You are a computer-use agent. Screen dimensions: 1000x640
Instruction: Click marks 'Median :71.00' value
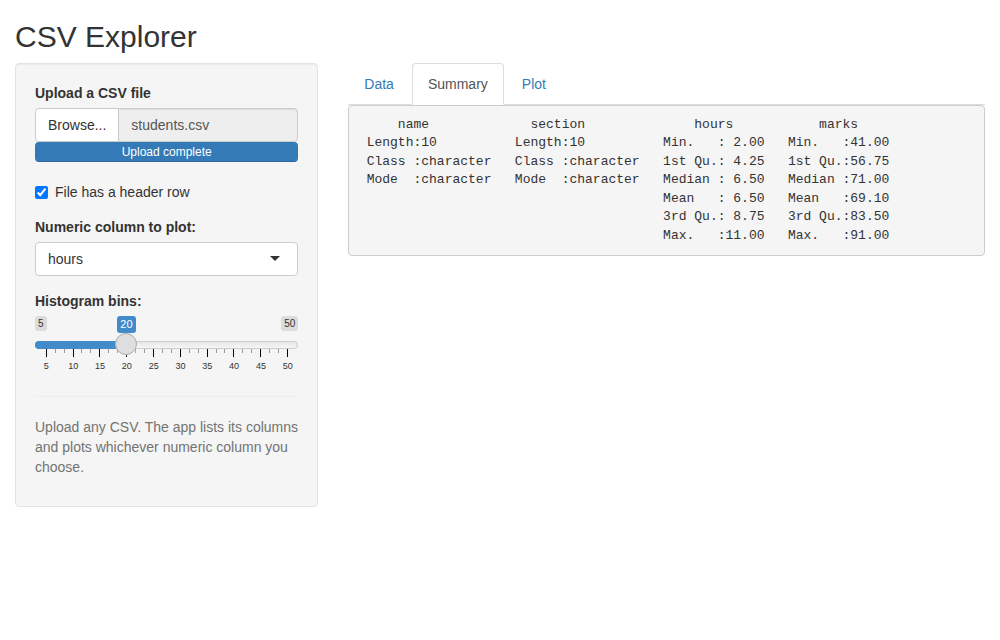click(x=838, y=179)
